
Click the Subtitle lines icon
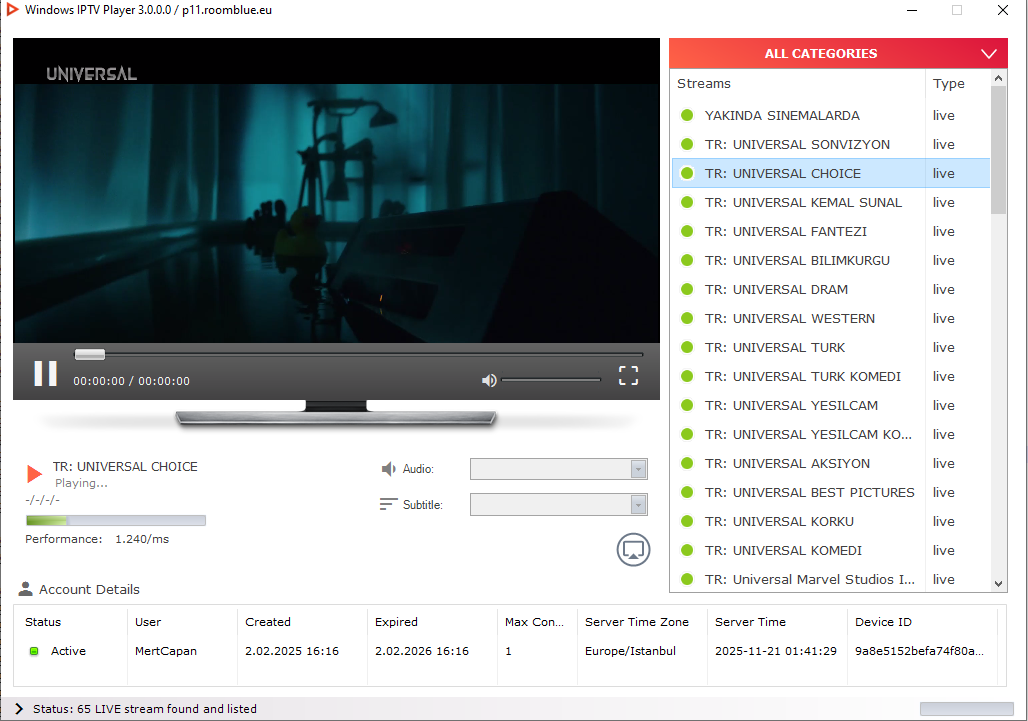[388, 504]
